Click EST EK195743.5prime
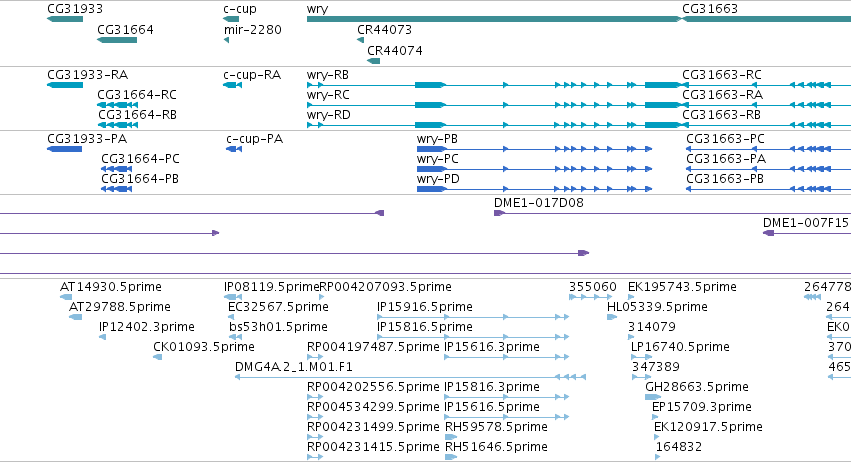 click(631, 297)
